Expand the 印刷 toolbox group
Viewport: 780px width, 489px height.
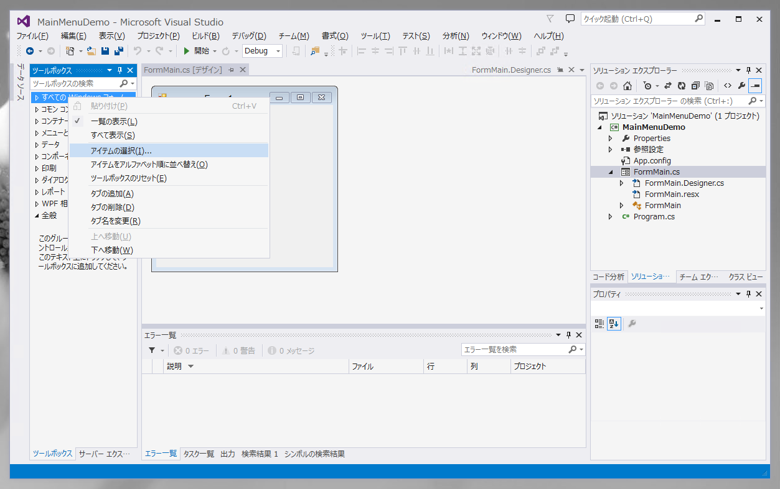coord(37,168)
